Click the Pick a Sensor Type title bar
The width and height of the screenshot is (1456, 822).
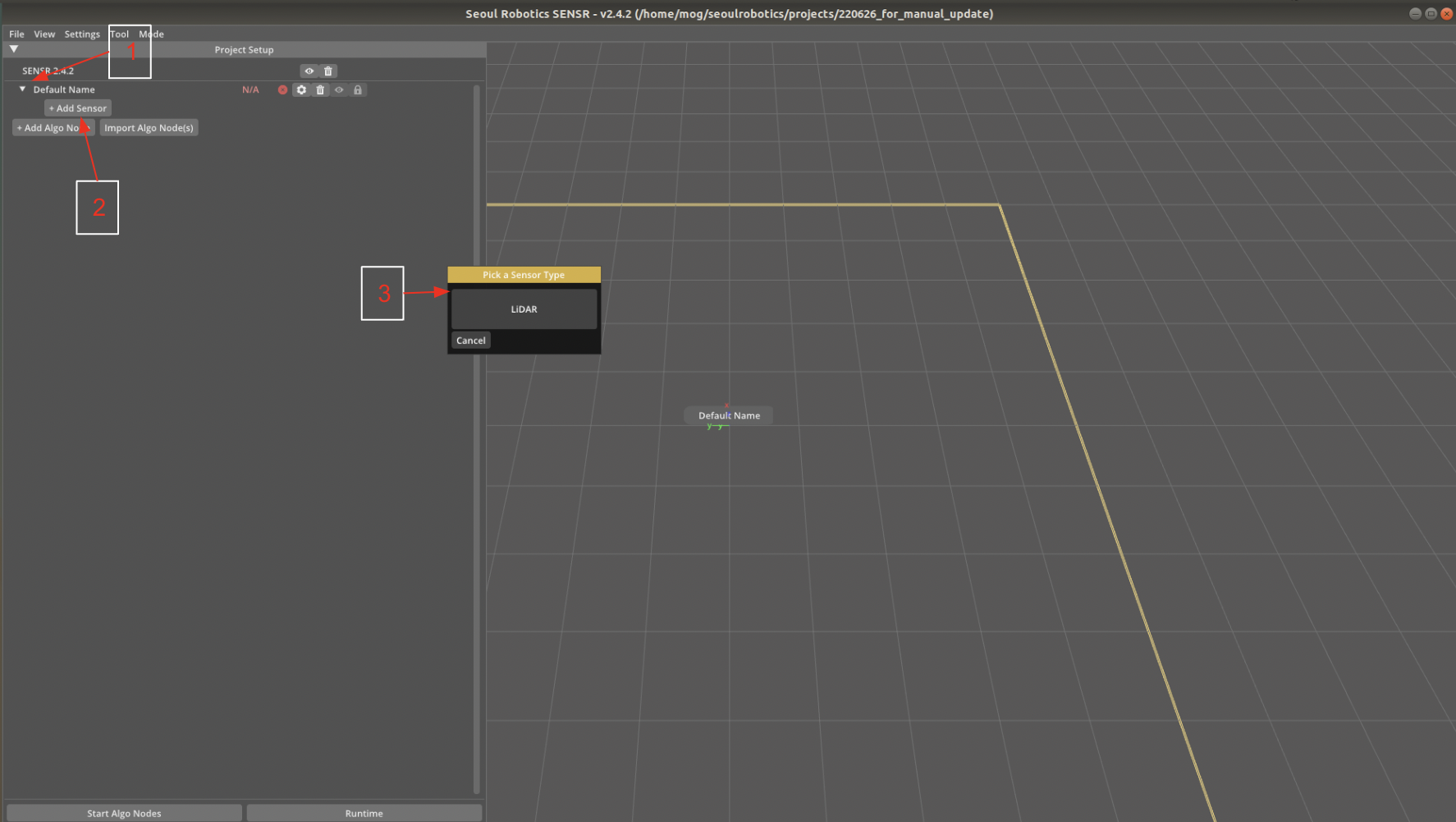524,275
